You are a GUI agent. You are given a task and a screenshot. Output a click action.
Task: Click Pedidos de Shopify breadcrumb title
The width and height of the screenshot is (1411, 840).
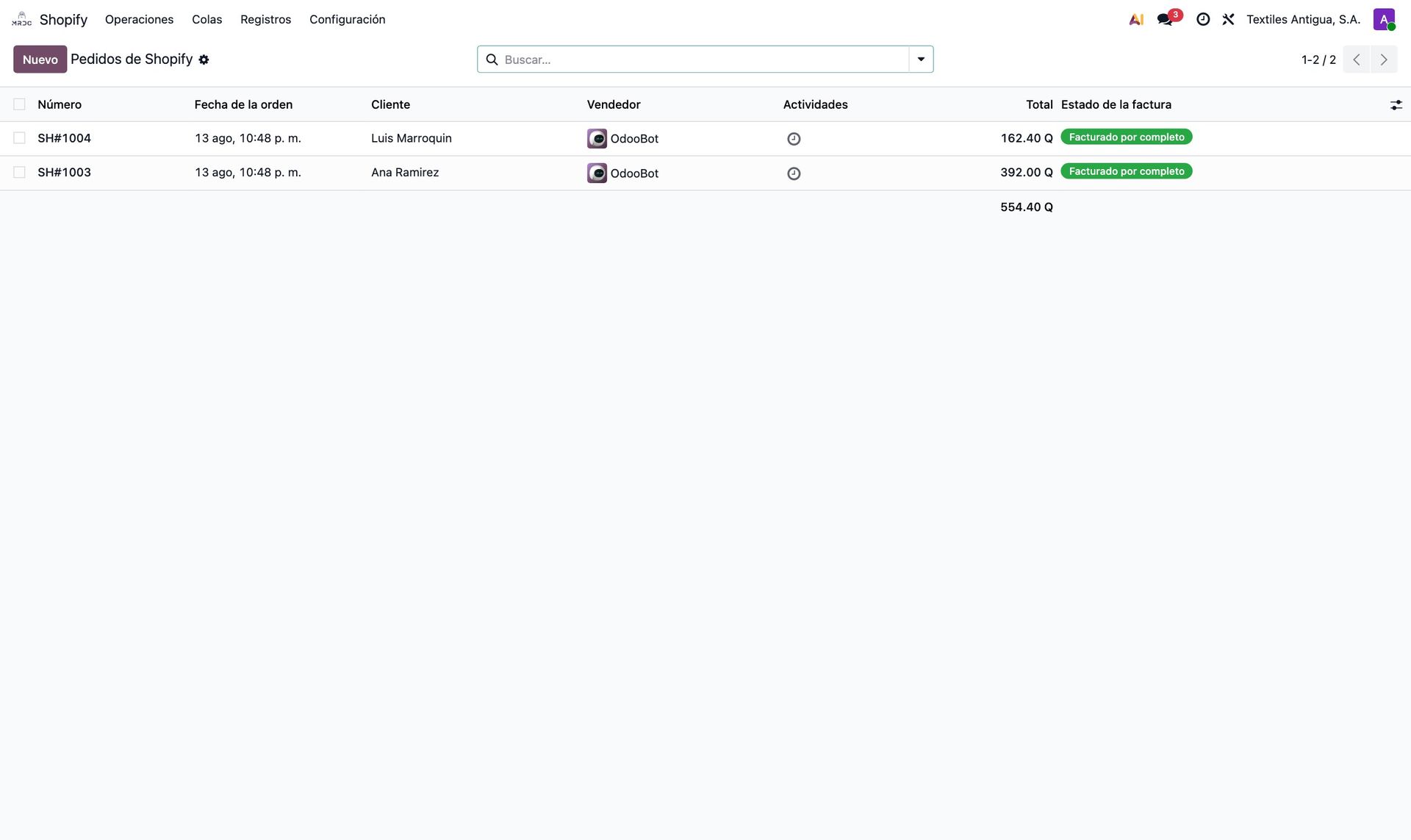[132, 60]
